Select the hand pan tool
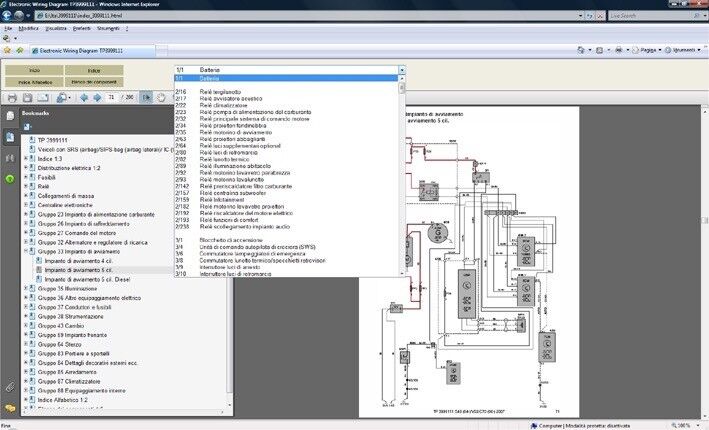The height and width of the screenshot is (430, 709). (x=161, y=97)
